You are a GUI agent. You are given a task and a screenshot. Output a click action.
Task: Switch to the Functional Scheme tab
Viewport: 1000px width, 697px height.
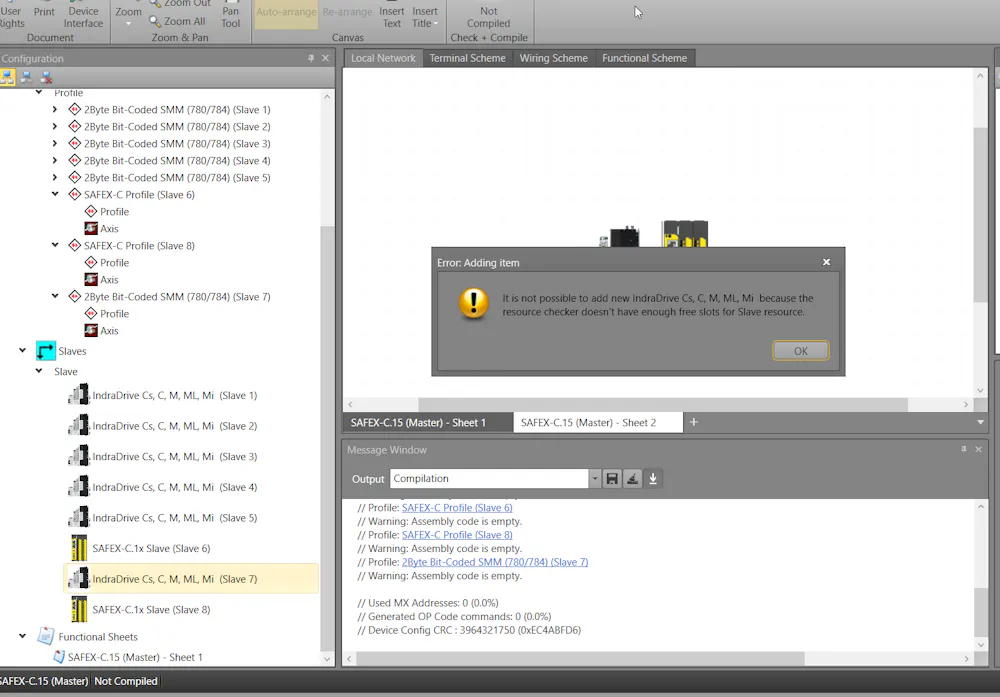click(645, 58)
